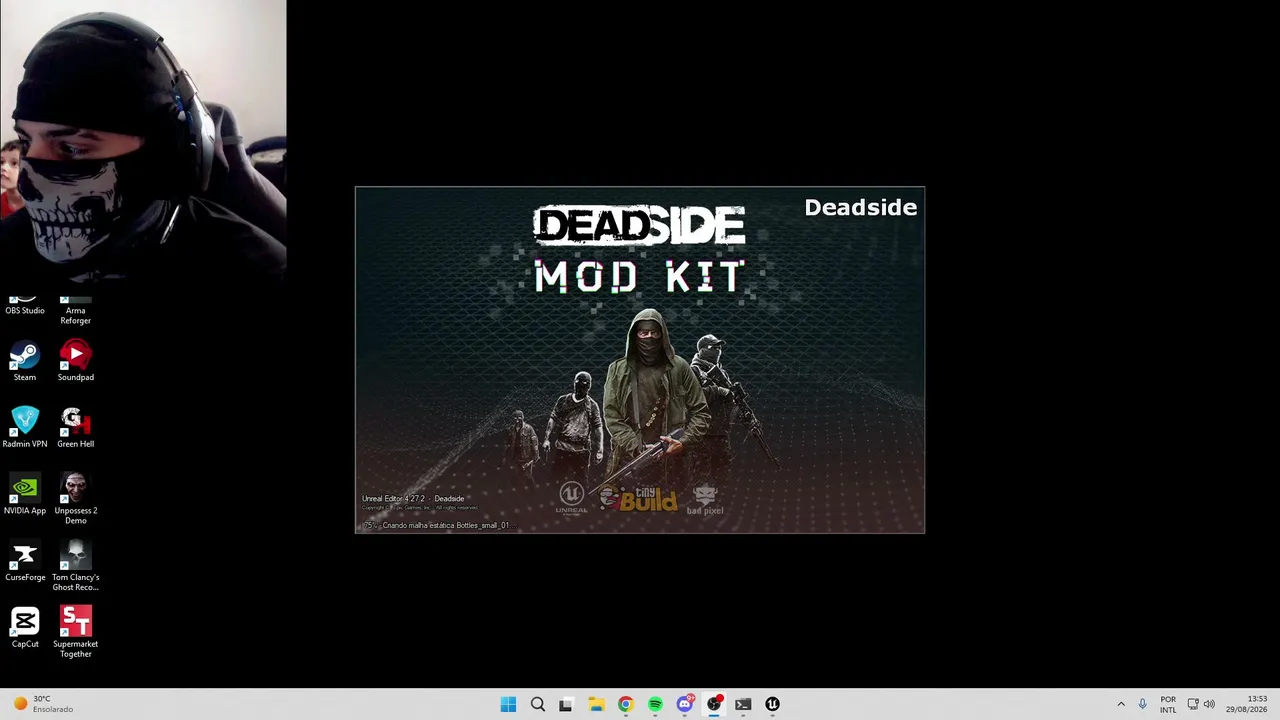This screenshot has height=720, width=1280.
Task: Switch to Unreal Editor on the taskbar
Action: [x=772, y=704]
